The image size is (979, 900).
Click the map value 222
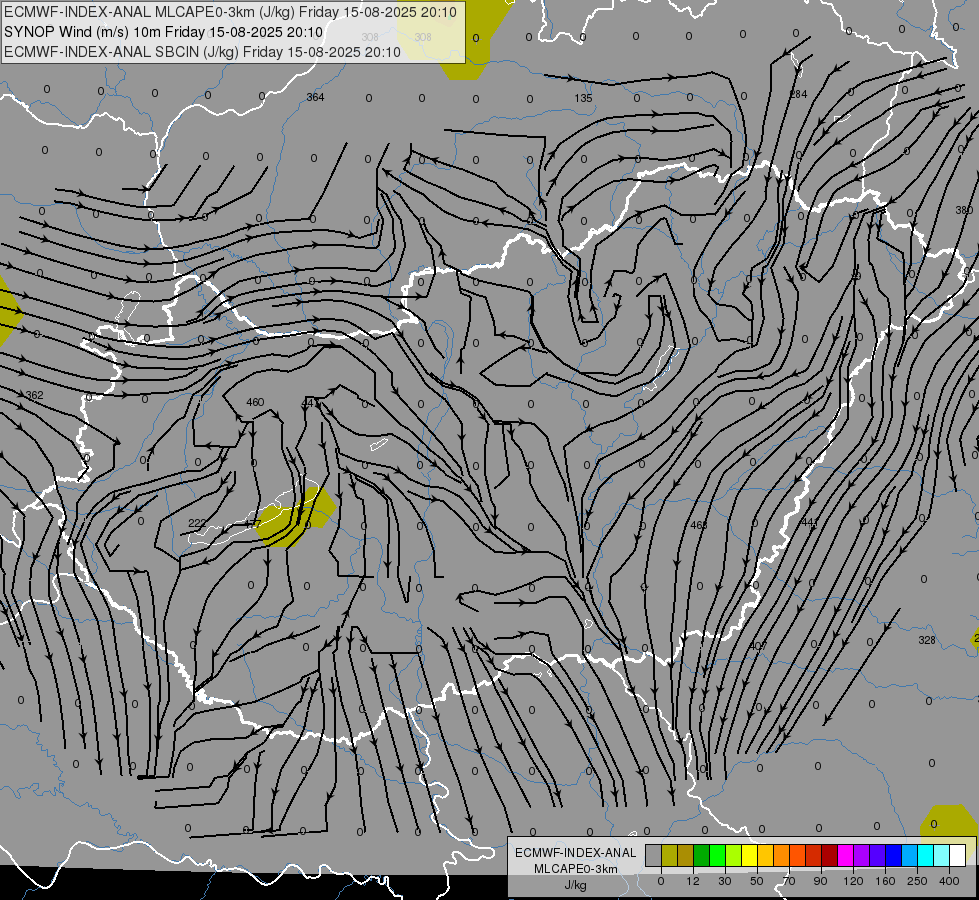197,523
